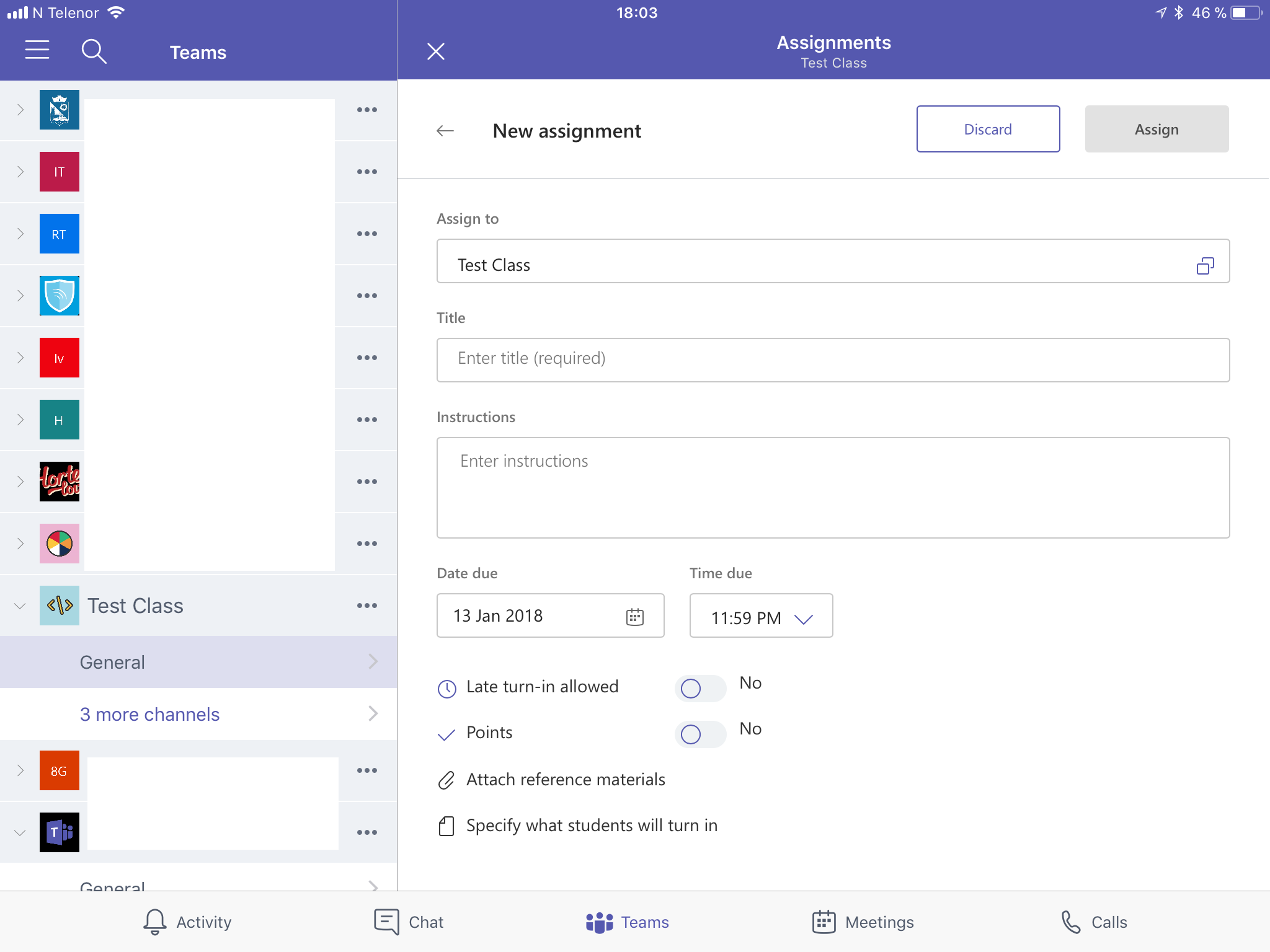Click the back arrow beside New assignment
1270x952 pixels.
point(445,131)
